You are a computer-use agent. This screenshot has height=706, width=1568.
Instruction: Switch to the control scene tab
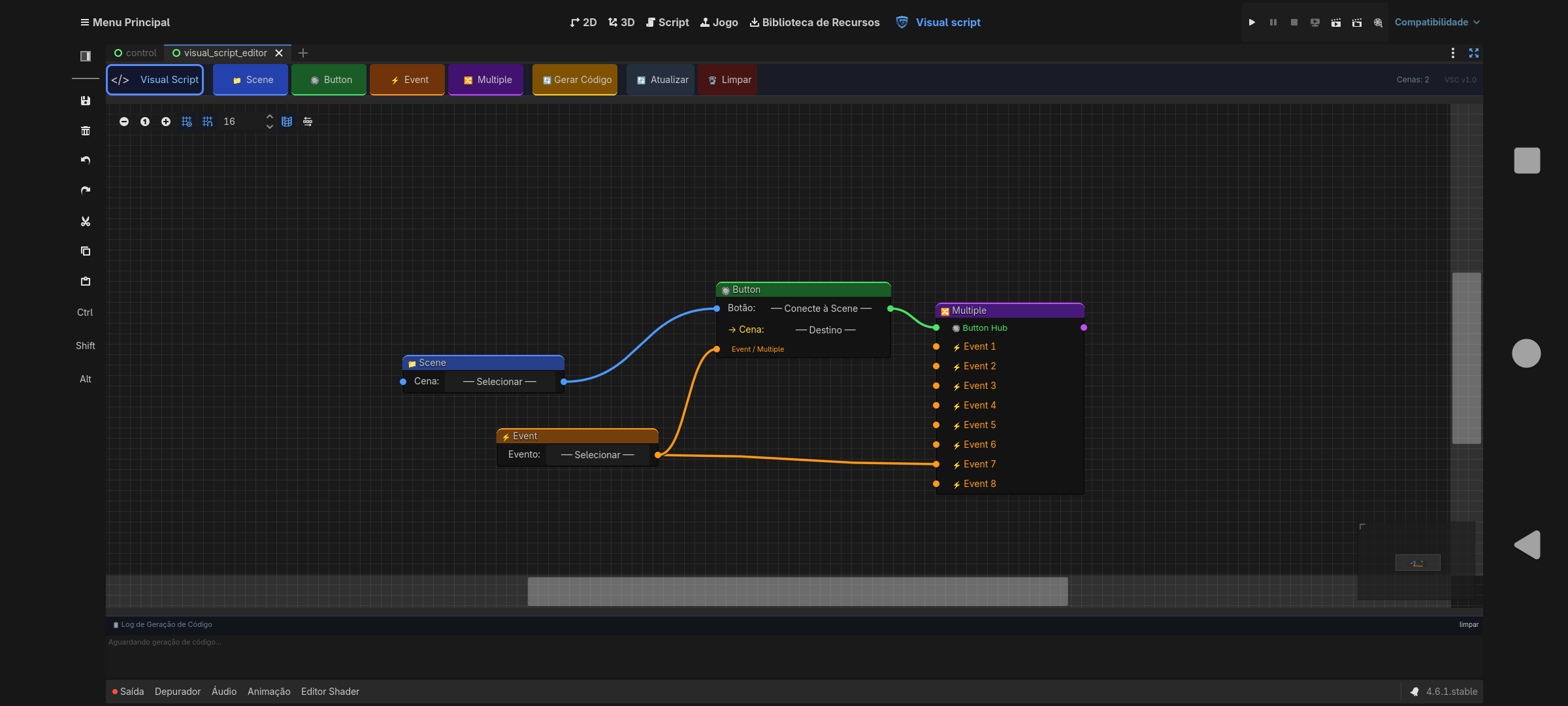pyautogui.click(x=136, y=53)
